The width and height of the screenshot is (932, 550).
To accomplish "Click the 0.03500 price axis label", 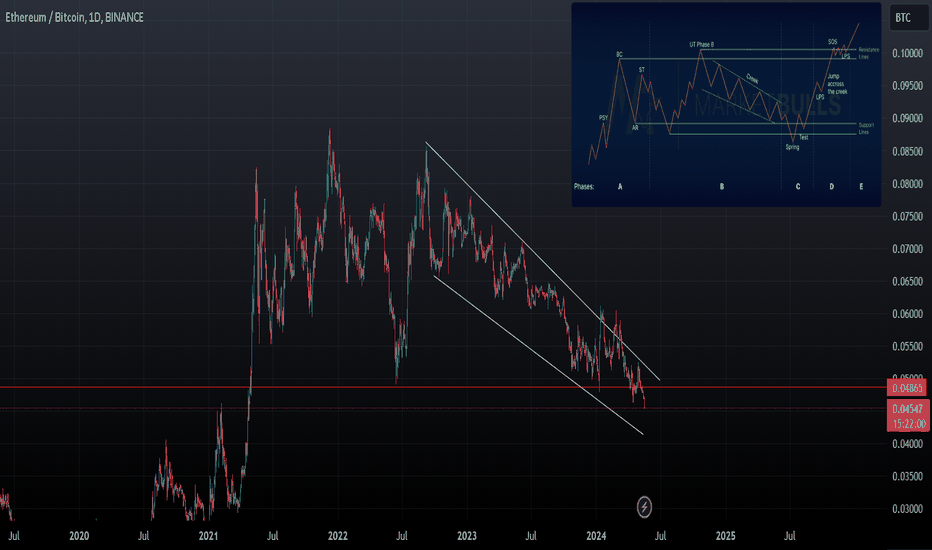I will 907,476.
